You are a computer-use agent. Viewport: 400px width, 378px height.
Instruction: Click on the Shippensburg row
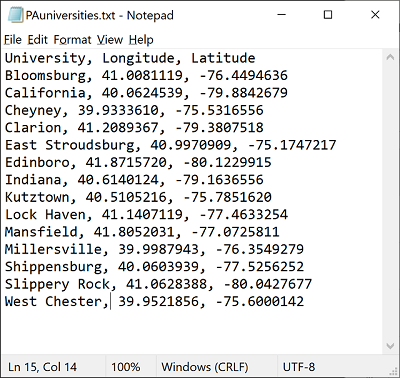coord(154,267)
